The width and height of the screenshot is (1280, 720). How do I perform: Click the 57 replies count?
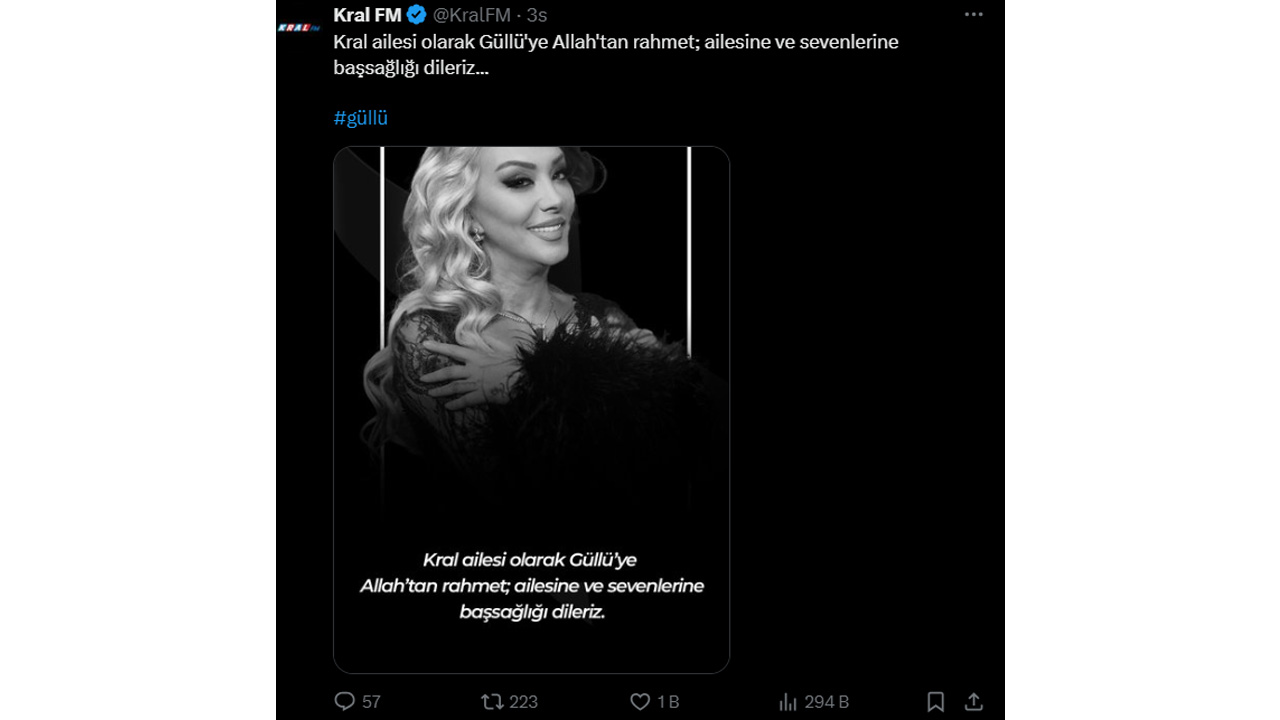[371, 702]
